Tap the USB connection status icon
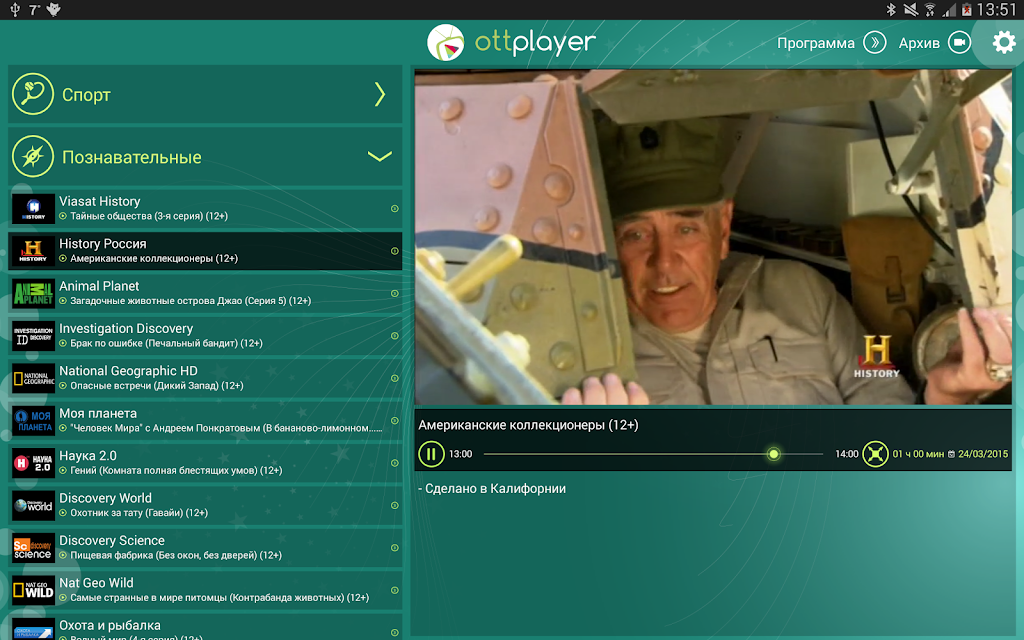Image resolution: width=1024 pixels, height=640 pixels. [x=15, y=10]
